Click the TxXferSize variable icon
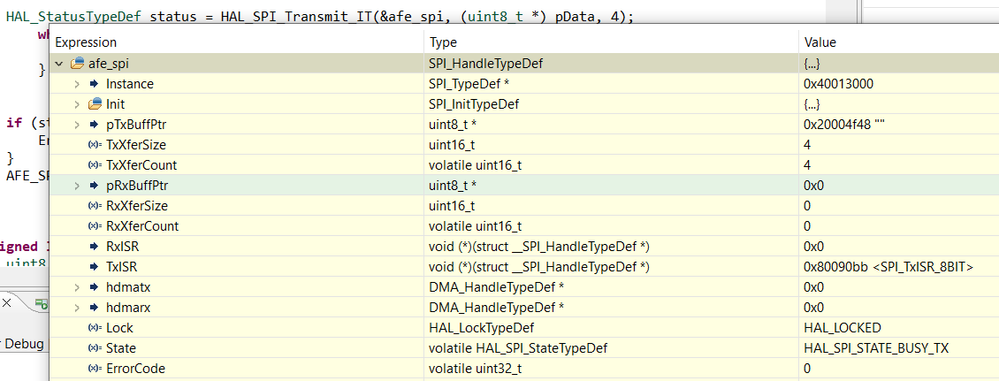This screenshot has width=999, height=381. coord(94,145)
